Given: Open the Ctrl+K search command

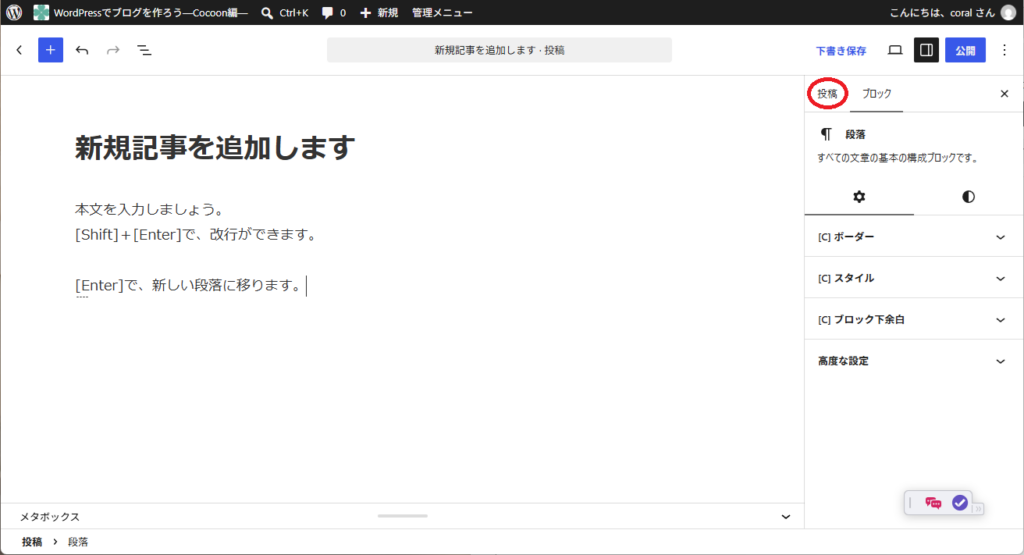Looking at the screenshot, I should tap(285, 12).
